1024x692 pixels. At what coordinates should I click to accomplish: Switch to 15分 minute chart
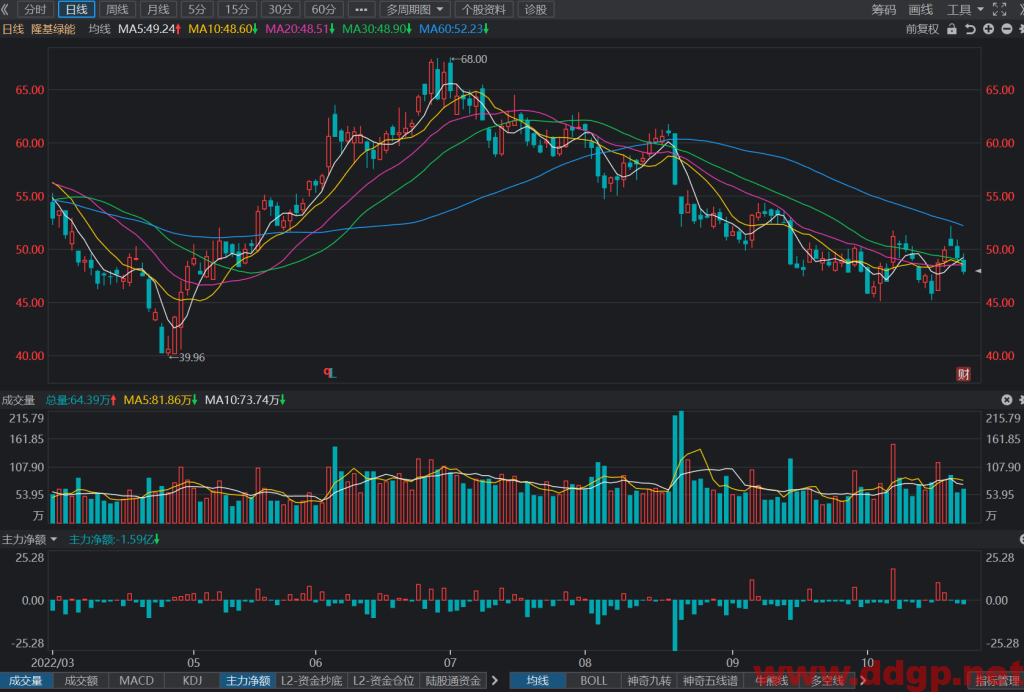(x=237, y=9)
